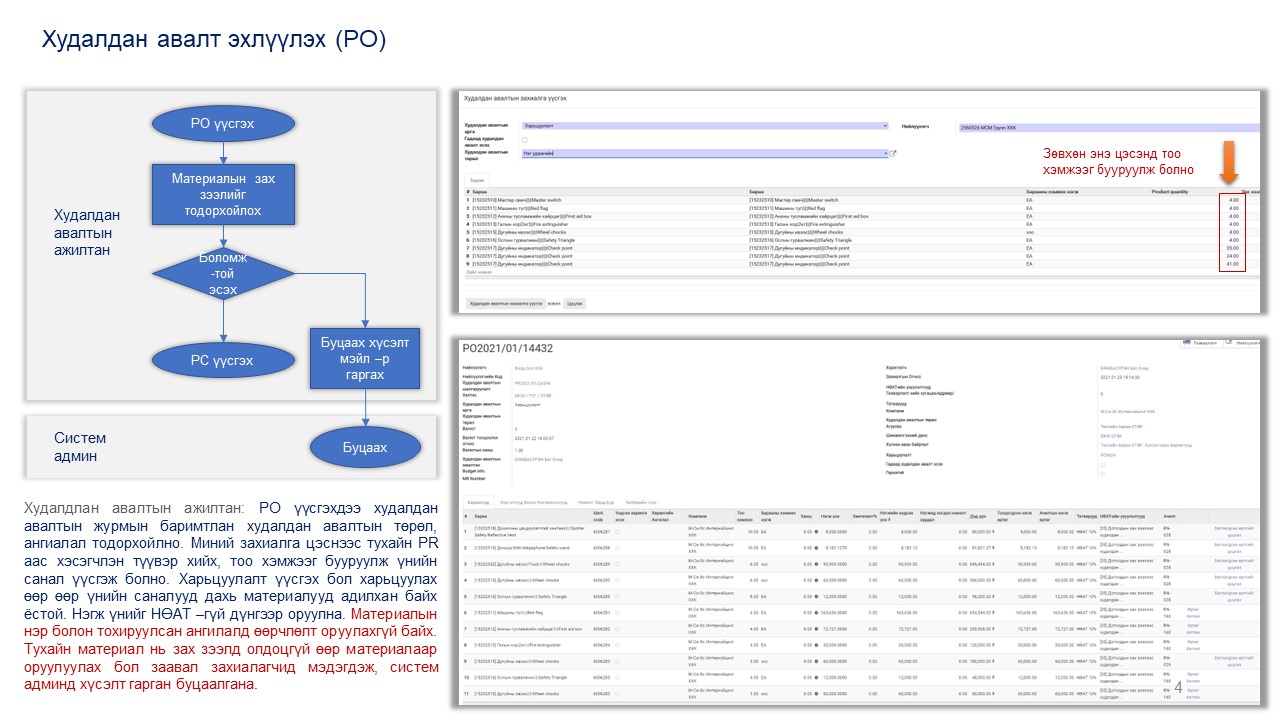Toggle the checkbox in PO line 1 'Reflective Vest'

point(617,530)
